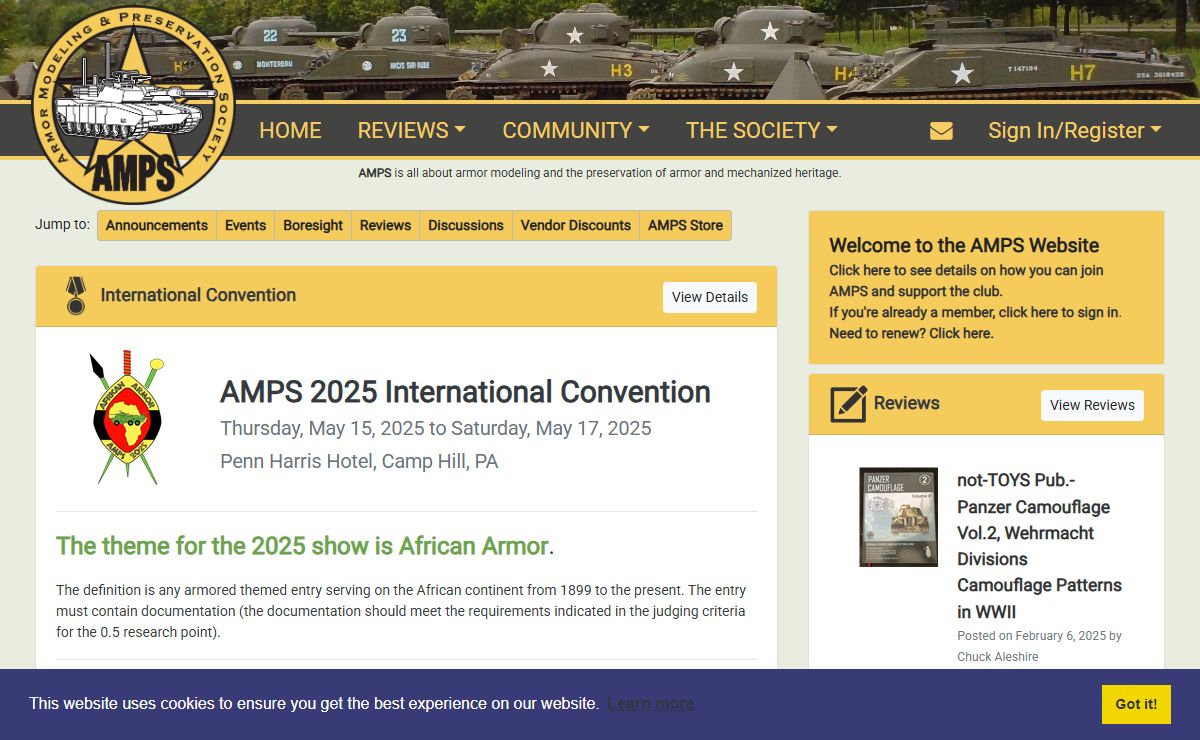The image size is (1200, 740).
Task: Click the African Armor shield emblem
Action: (127, 417)
